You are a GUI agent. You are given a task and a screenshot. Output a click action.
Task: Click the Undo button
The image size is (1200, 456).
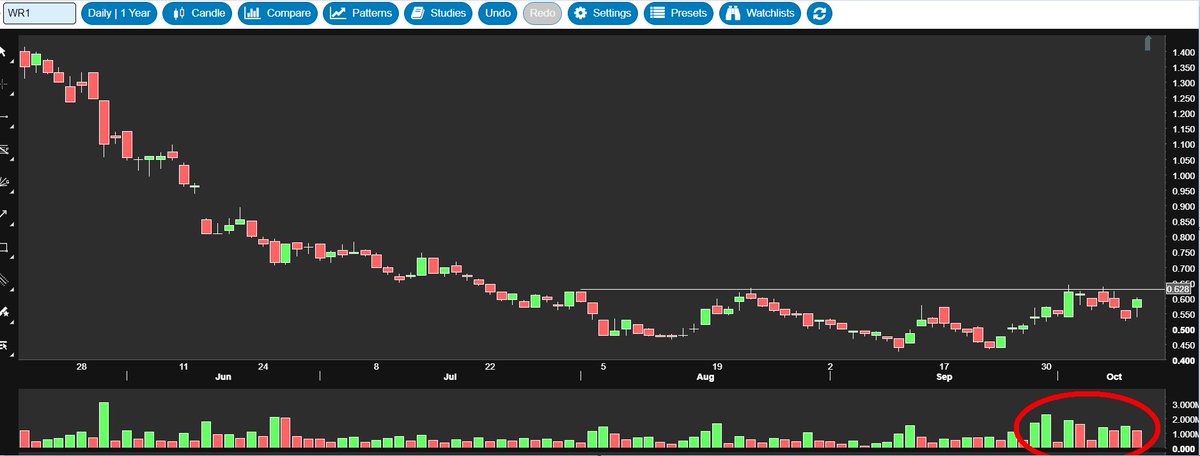pyautogui.click(x=498, y=14)
